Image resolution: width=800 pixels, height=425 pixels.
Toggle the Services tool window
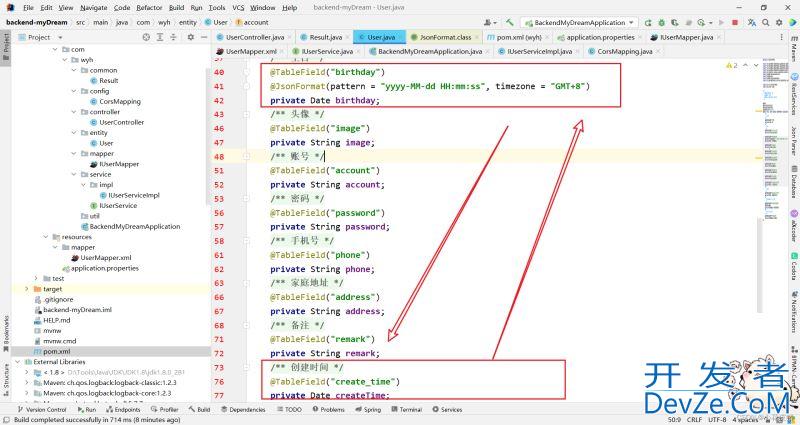click(447, 409)
